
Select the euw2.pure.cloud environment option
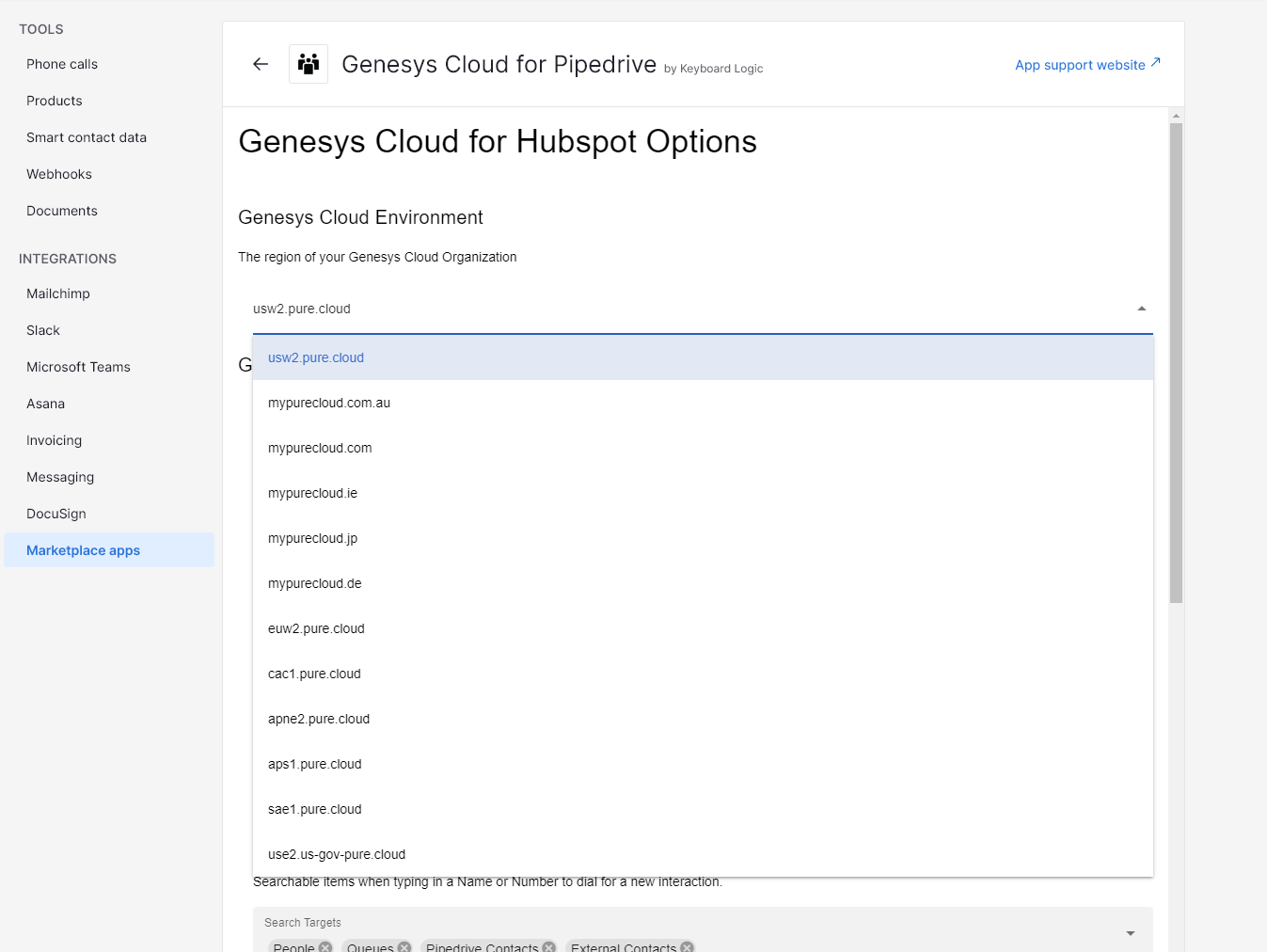coord(317,628)
